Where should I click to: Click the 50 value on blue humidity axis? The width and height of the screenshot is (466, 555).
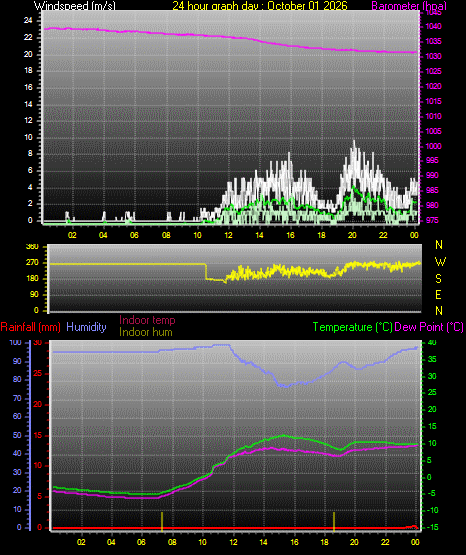17,435
